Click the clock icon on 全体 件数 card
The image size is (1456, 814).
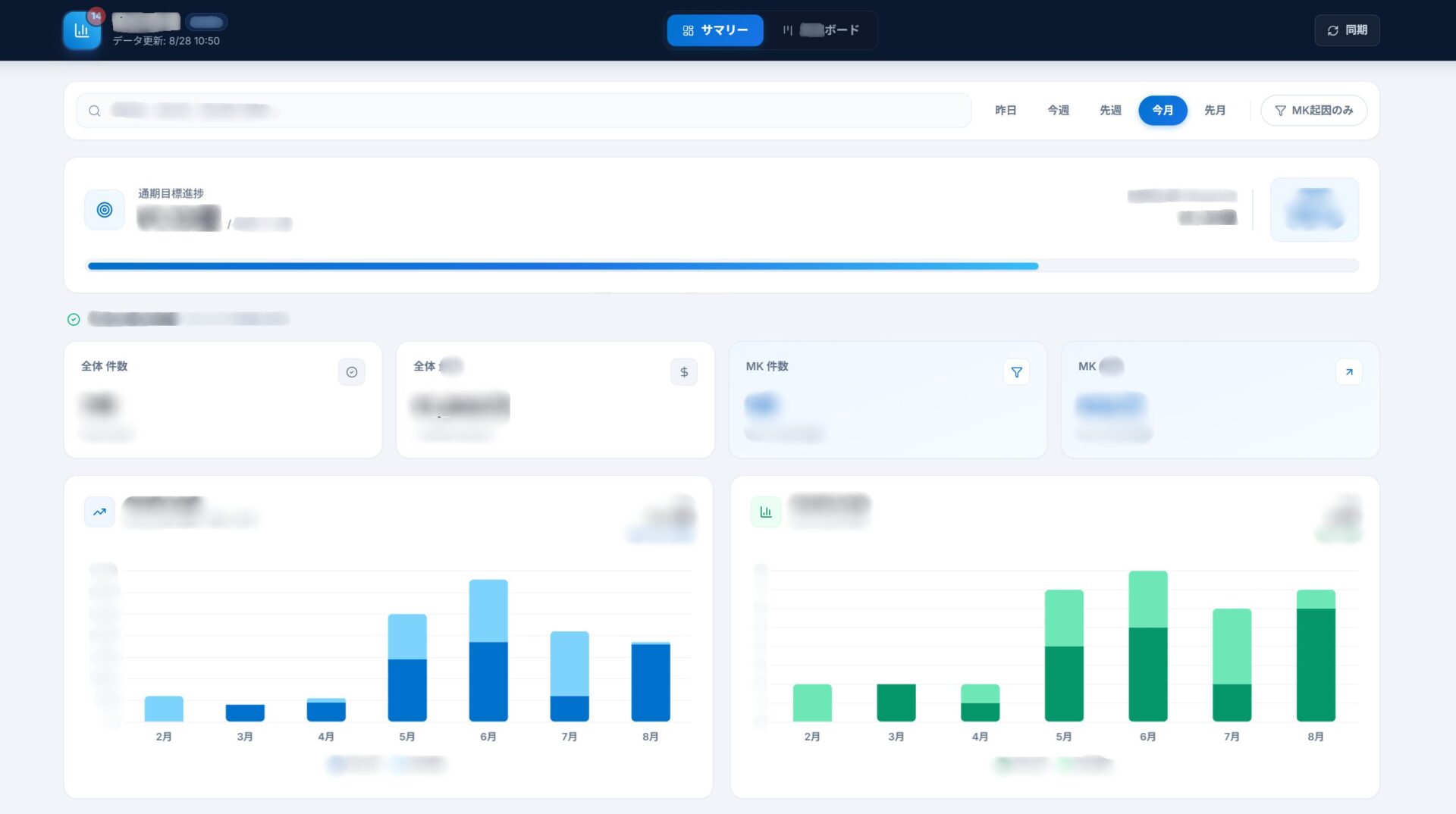[351, 372]
